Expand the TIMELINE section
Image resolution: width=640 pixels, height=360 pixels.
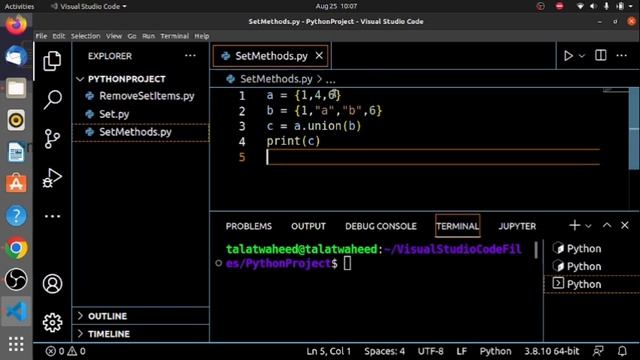[x=141, y=333]
